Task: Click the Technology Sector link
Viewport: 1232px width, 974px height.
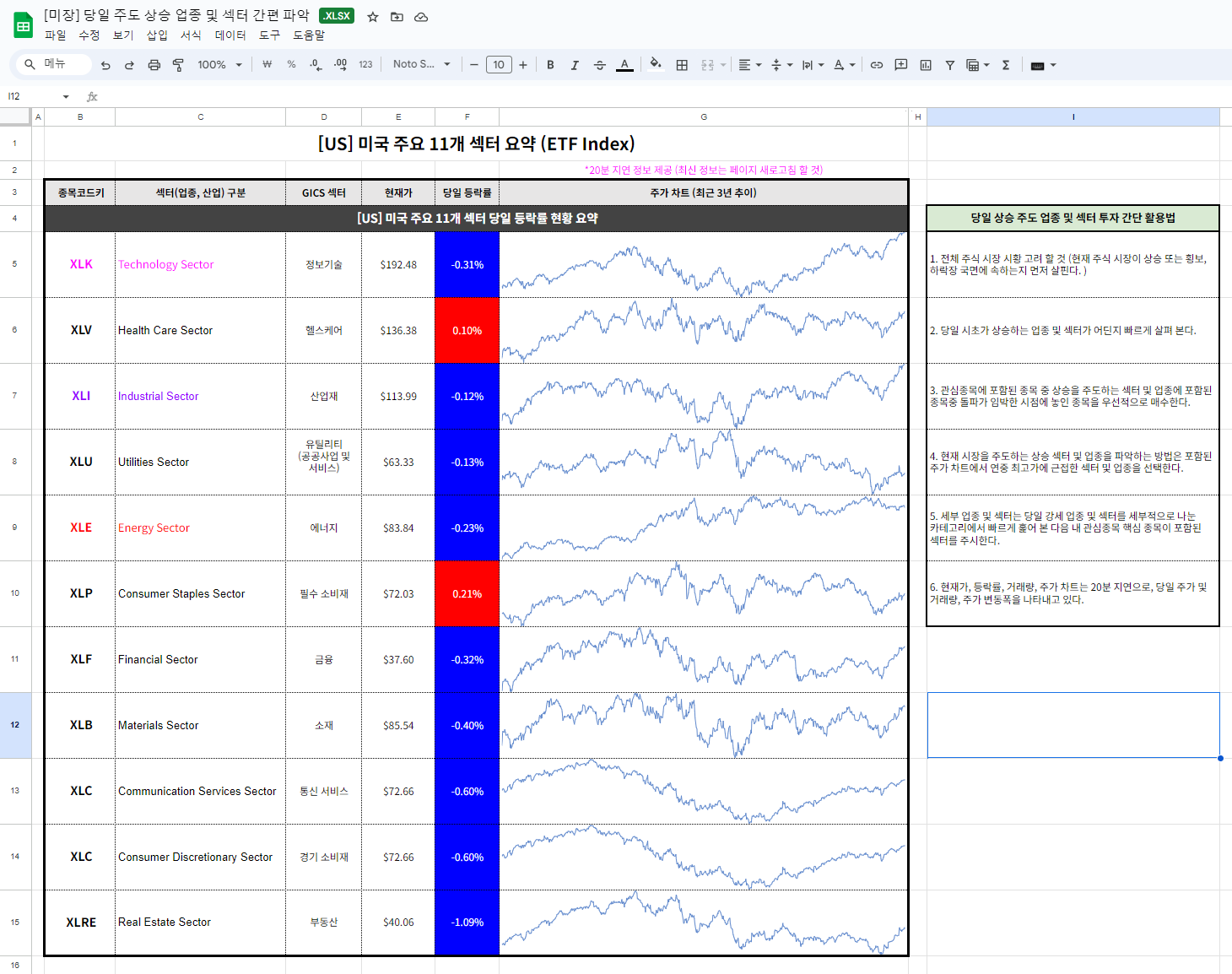Action: [x=165, y=265]
